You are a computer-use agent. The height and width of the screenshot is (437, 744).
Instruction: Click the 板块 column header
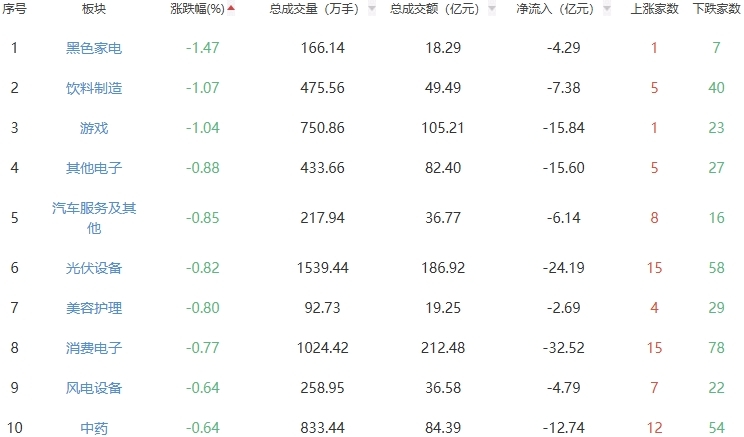click(94, 9)
